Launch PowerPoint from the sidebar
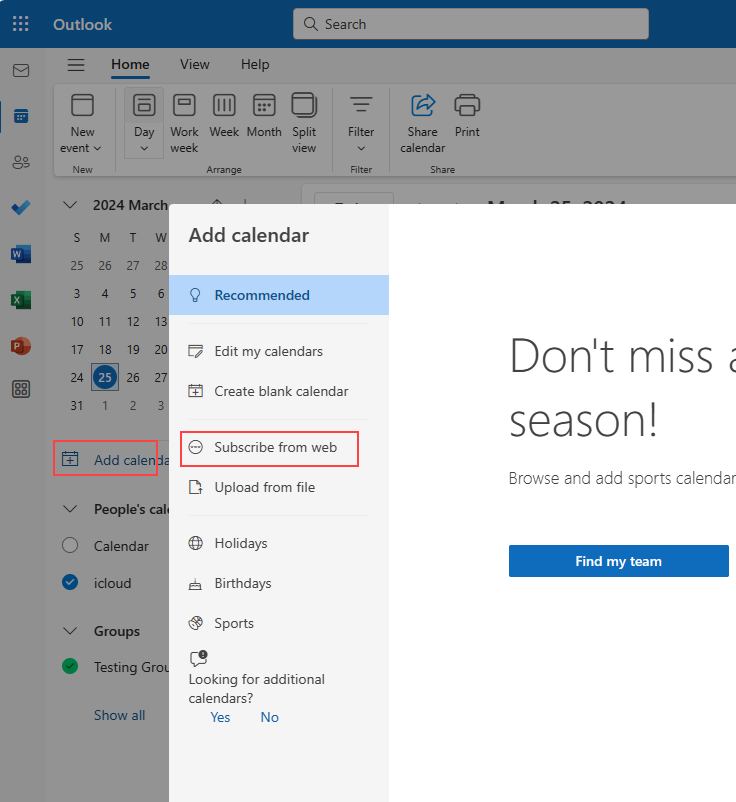 [x=21, y=346]
